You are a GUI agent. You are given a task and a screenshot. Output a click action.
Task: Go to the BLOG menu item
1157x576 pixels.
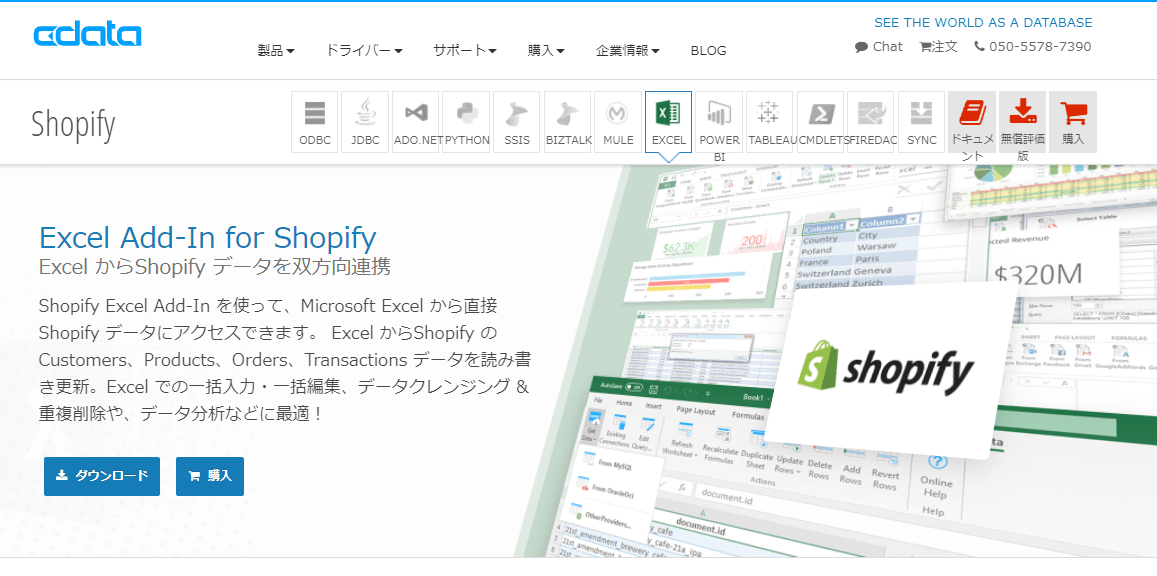(708, 50)
